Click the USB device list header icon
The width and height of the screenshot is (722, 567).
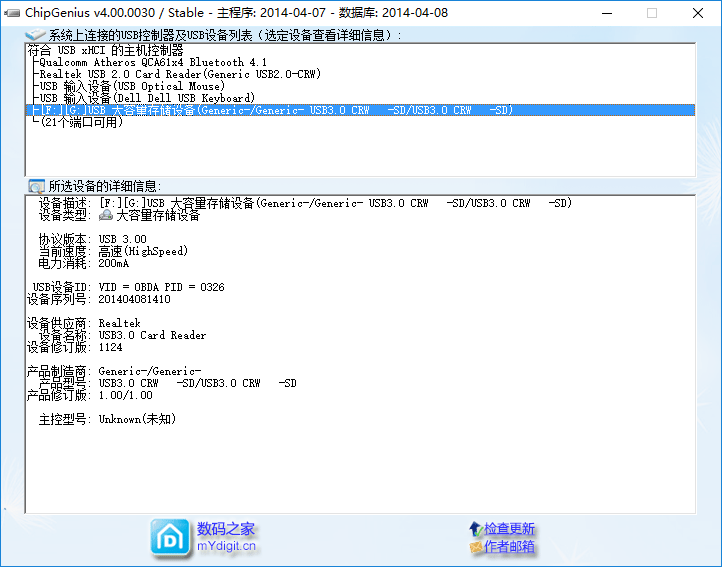tap(35, 35)
